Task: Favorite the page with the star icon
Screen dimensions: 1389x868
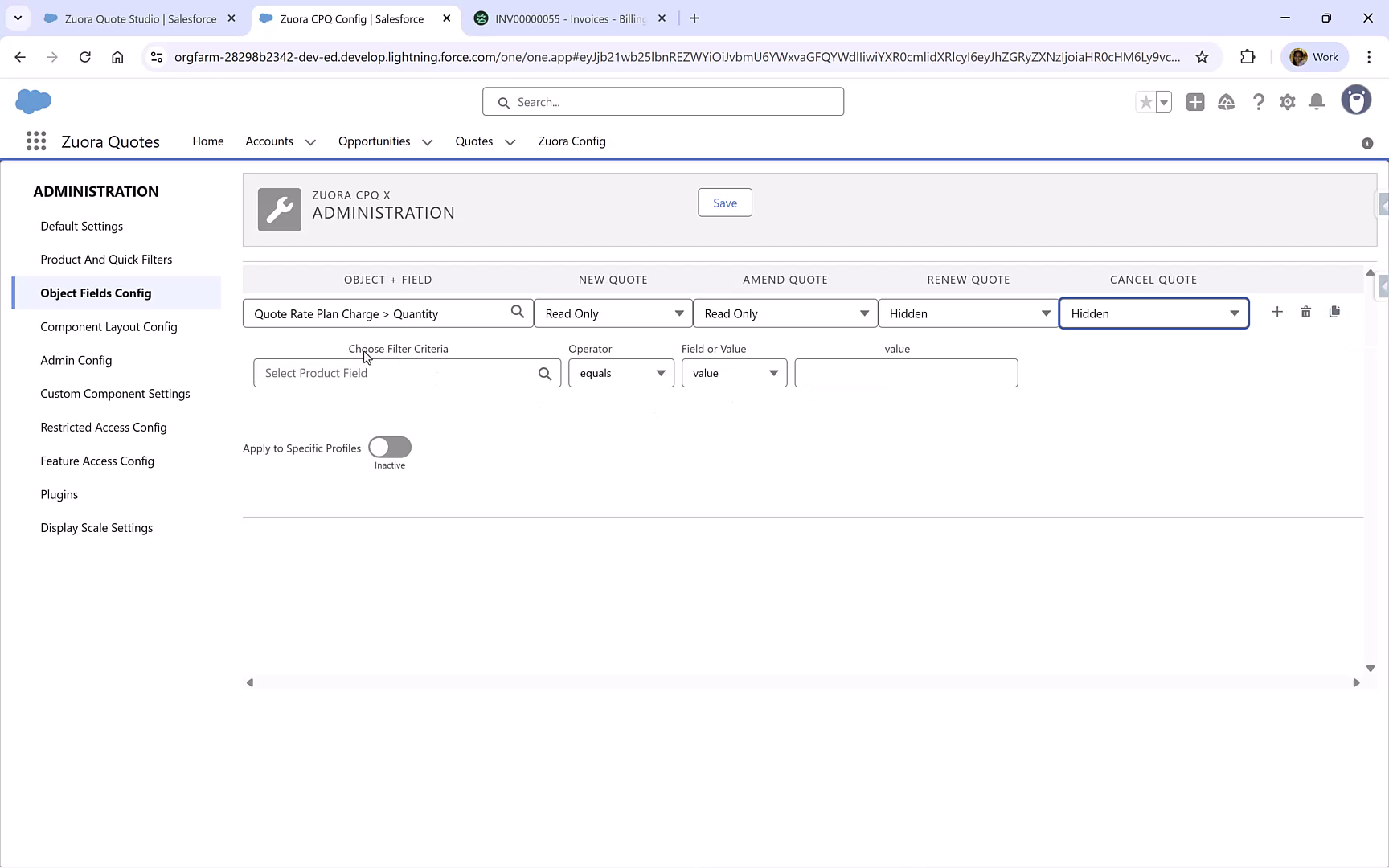Action: [1145, 102]
